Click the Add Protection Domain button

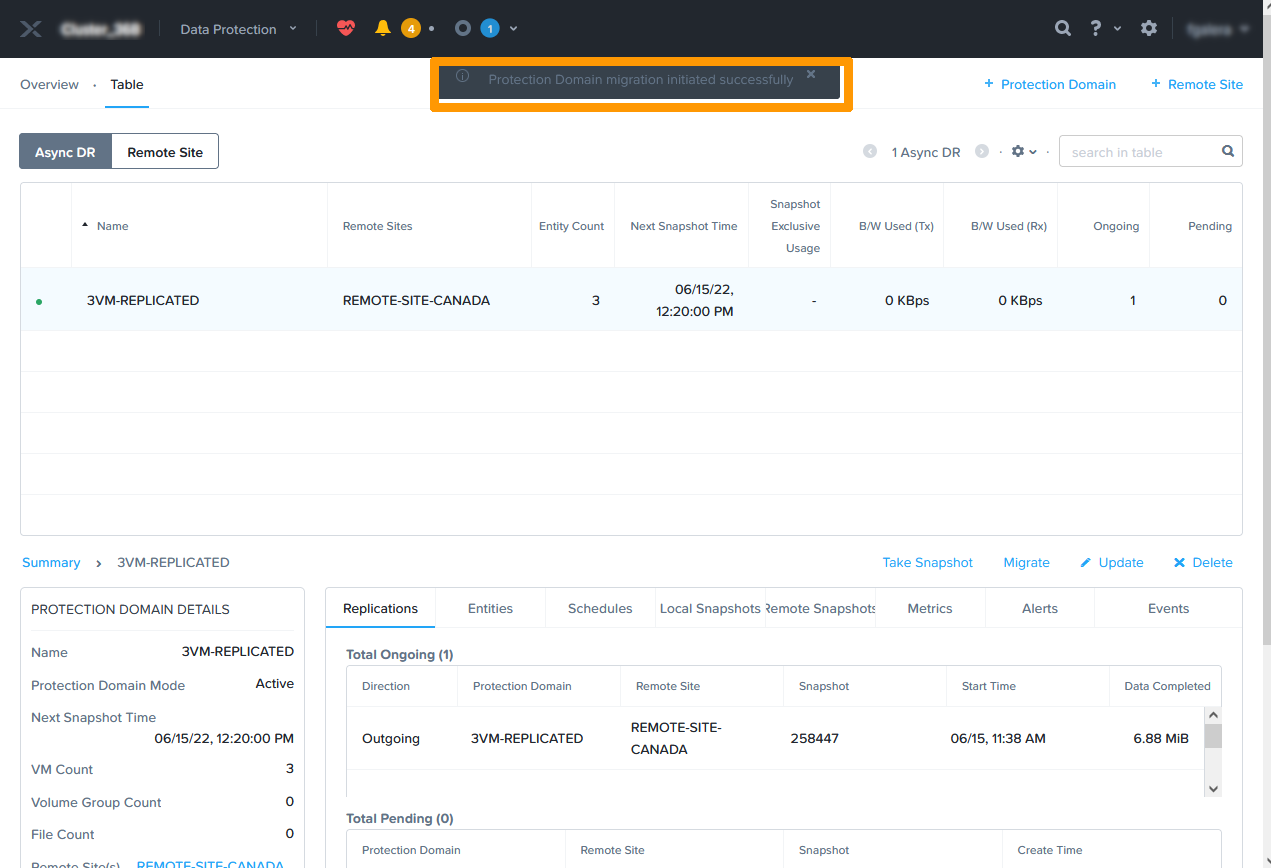coord(1050,85)
